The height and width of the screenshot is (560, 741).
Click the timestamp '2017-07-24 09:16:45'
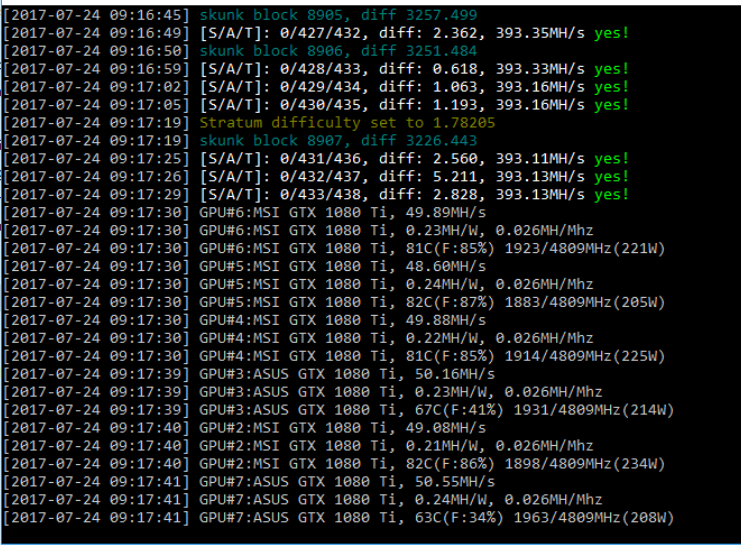[x=96, y=15]
